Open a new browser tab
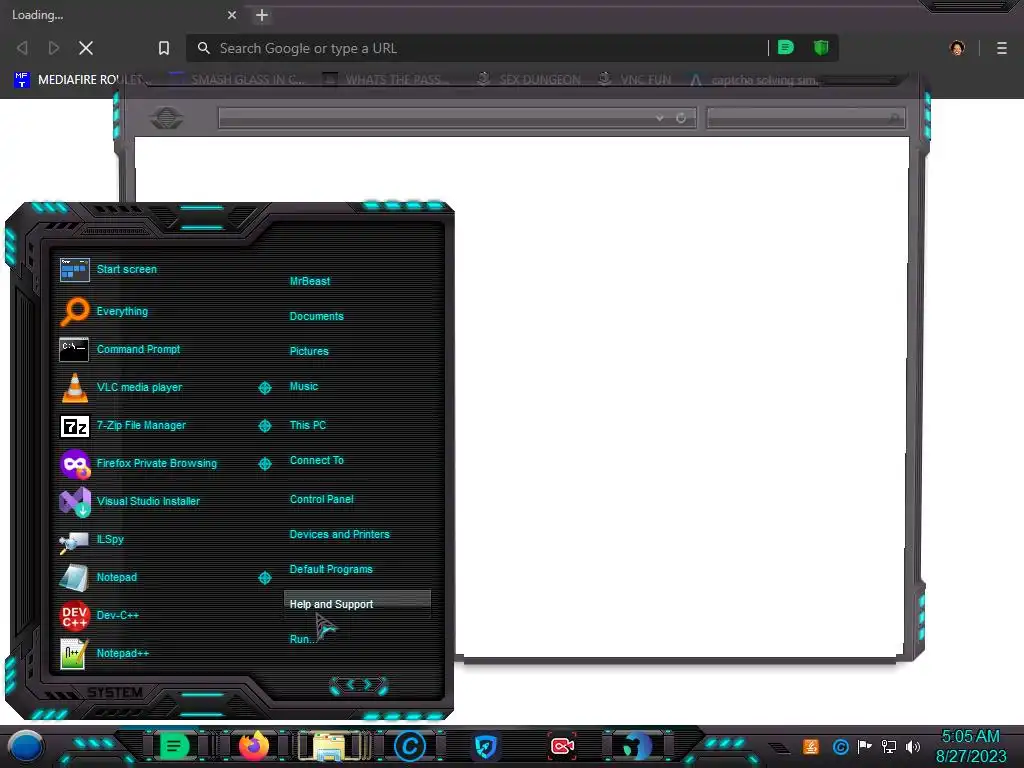1024x768 pixels. (x=262, y=15)
